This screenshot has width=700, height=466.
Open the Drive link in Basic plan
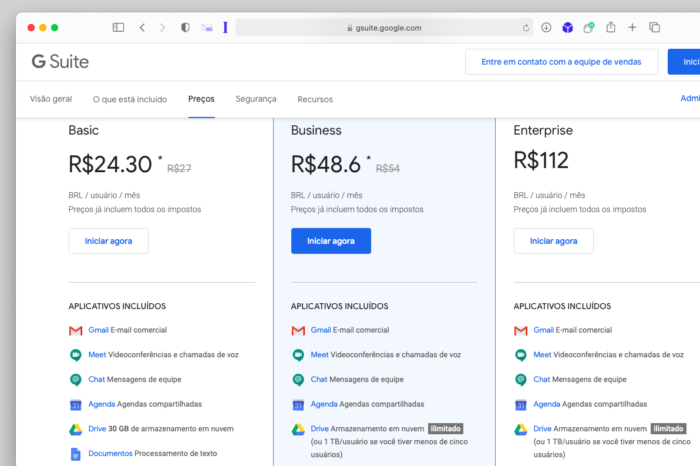click(97, 429)
